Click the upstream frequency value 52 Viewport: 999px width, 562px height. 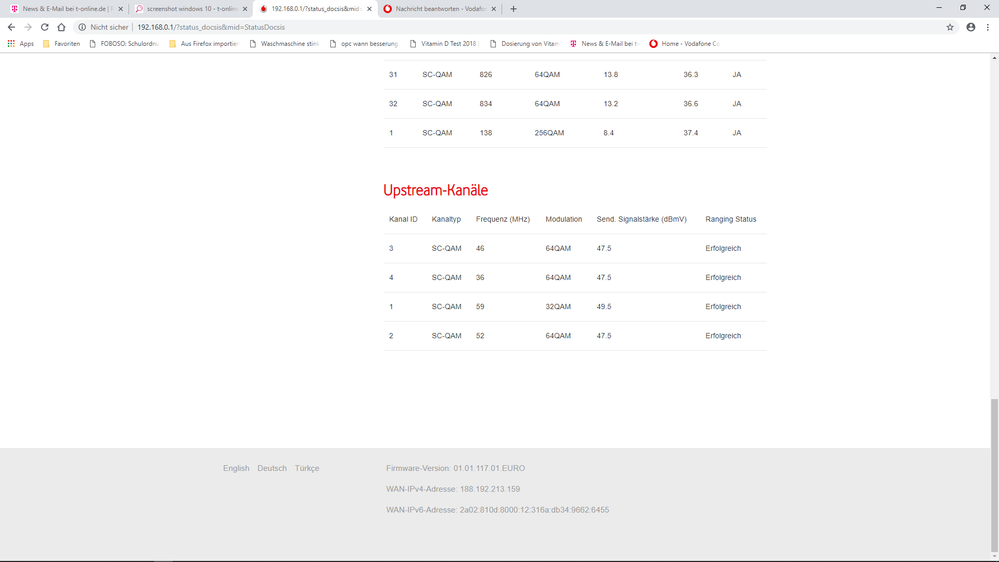click(x=480, y=336)
